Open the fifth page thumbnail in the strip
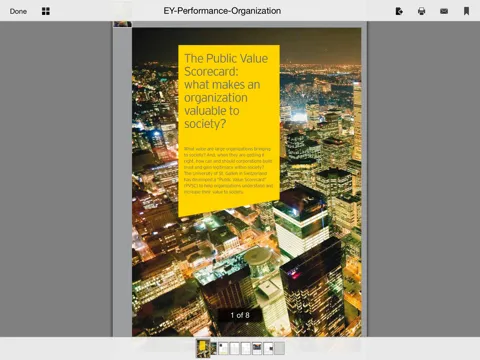Viewport: 480px width, 360px height. [x=246, y=348]
